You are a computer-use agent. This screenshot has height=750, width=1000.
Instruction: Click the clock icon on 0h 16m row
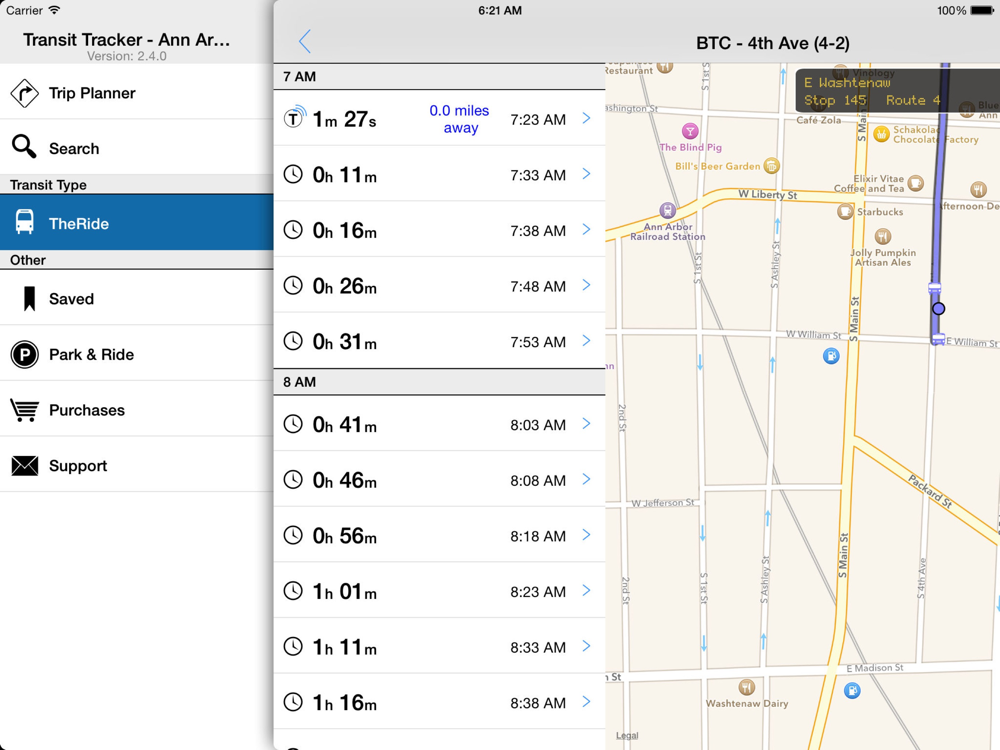(x=293, y=230)
